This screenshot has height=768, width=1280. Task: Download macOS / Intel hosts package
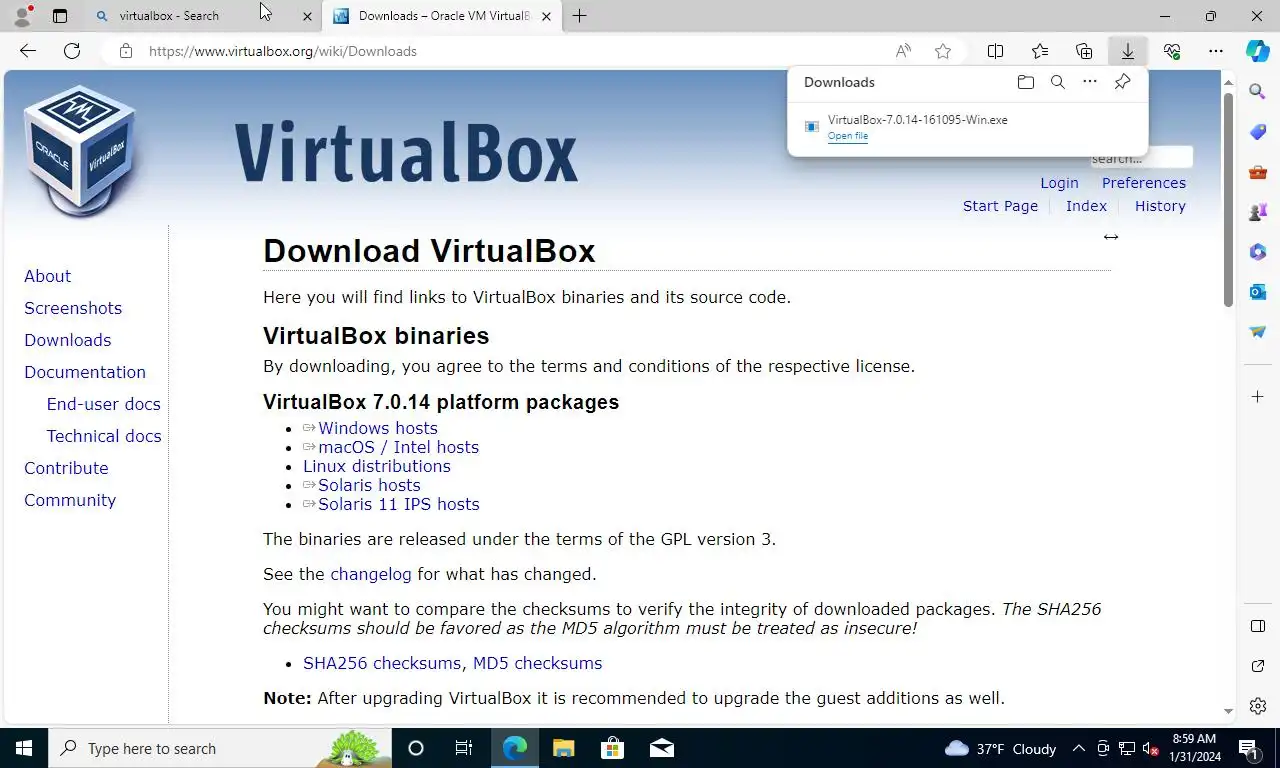pyautogui.click(x=398, y=447)
